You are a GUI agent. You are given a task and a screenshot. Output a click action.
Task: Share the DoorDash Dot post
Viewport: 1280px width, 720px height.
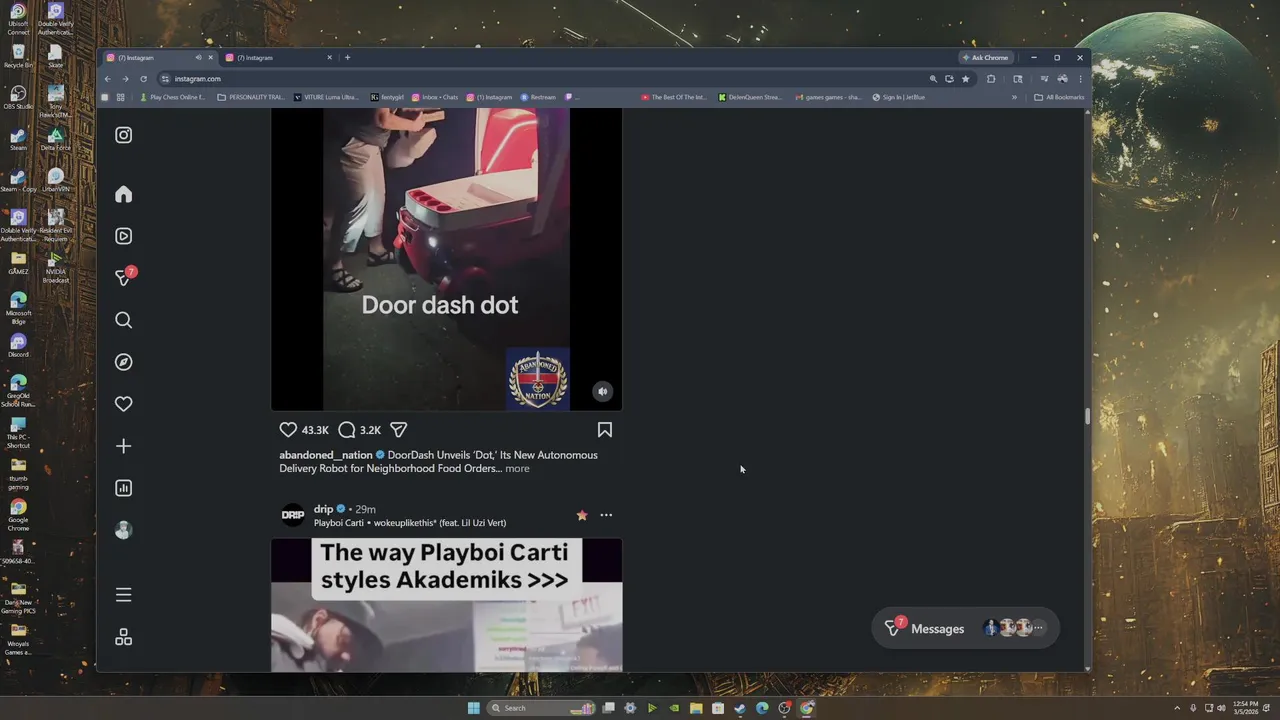[x=398, y=429]
